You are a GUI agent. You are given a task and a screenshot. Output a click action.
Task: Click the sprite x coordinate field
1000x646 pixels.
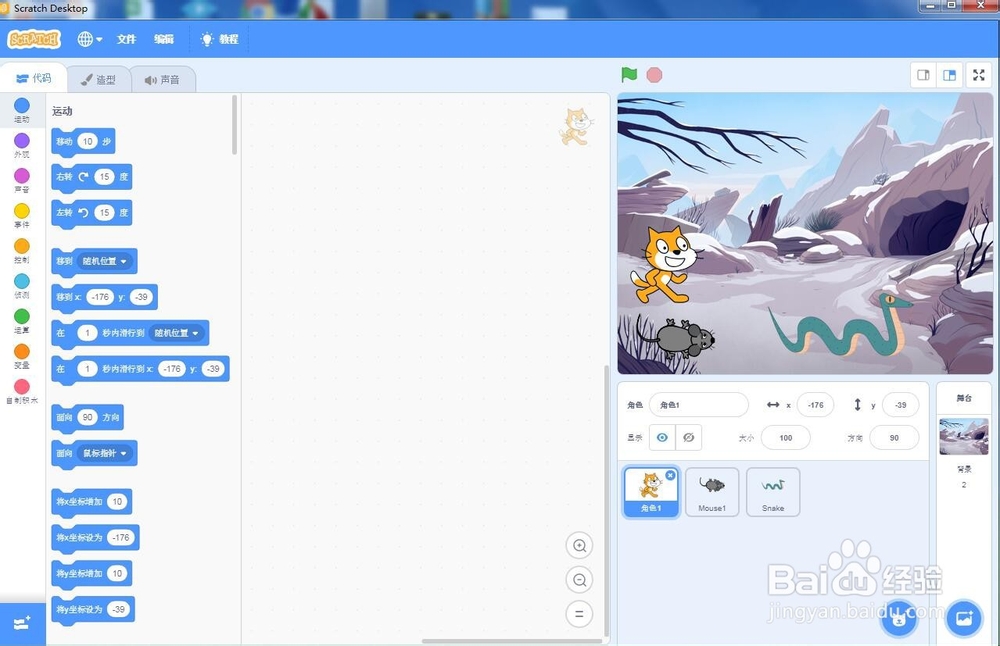[816, 405]
